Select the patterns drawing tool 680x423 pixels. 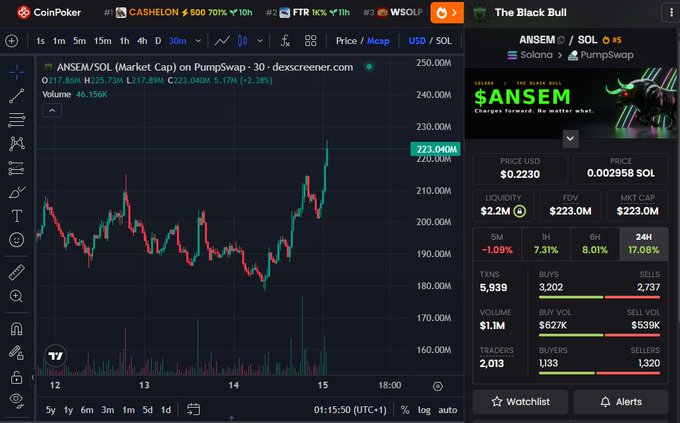coord(16,144)
